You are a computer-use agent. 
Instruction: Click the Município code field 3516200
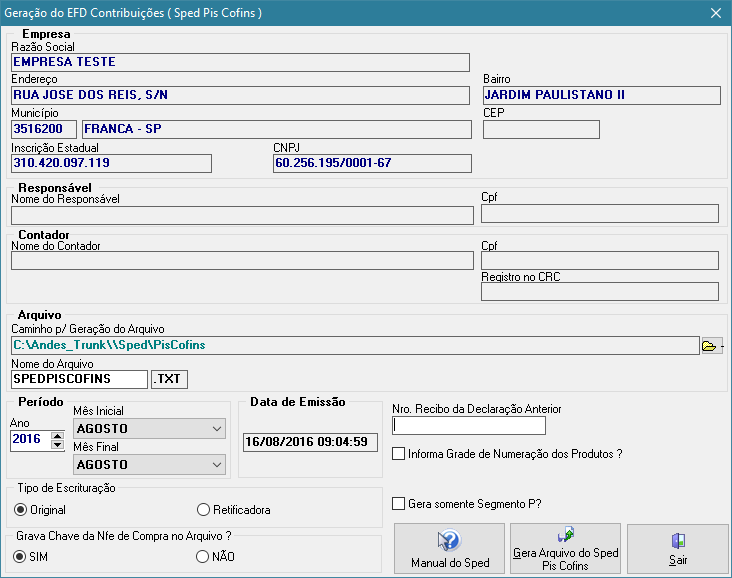pos(44,129)
